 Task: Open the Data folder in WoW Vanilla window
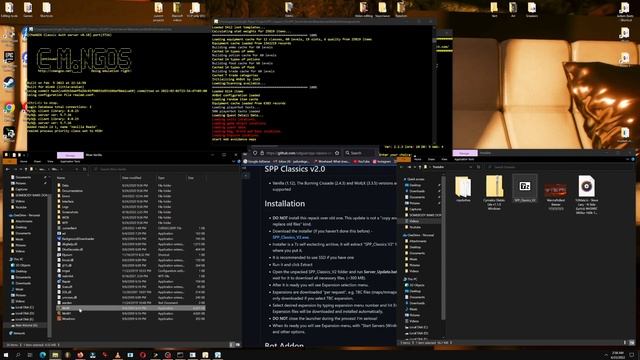[131, 185]
